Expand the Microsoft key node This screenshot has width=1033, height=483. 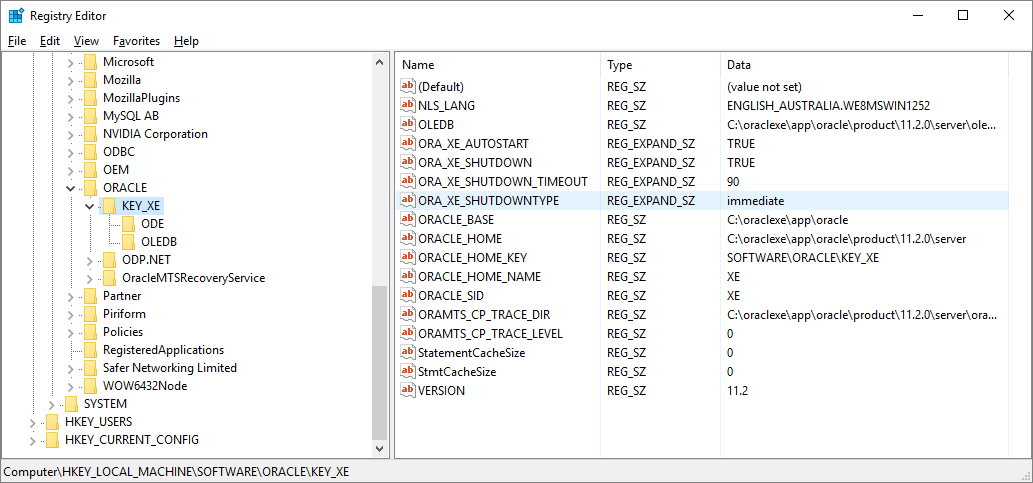(71, 62)
